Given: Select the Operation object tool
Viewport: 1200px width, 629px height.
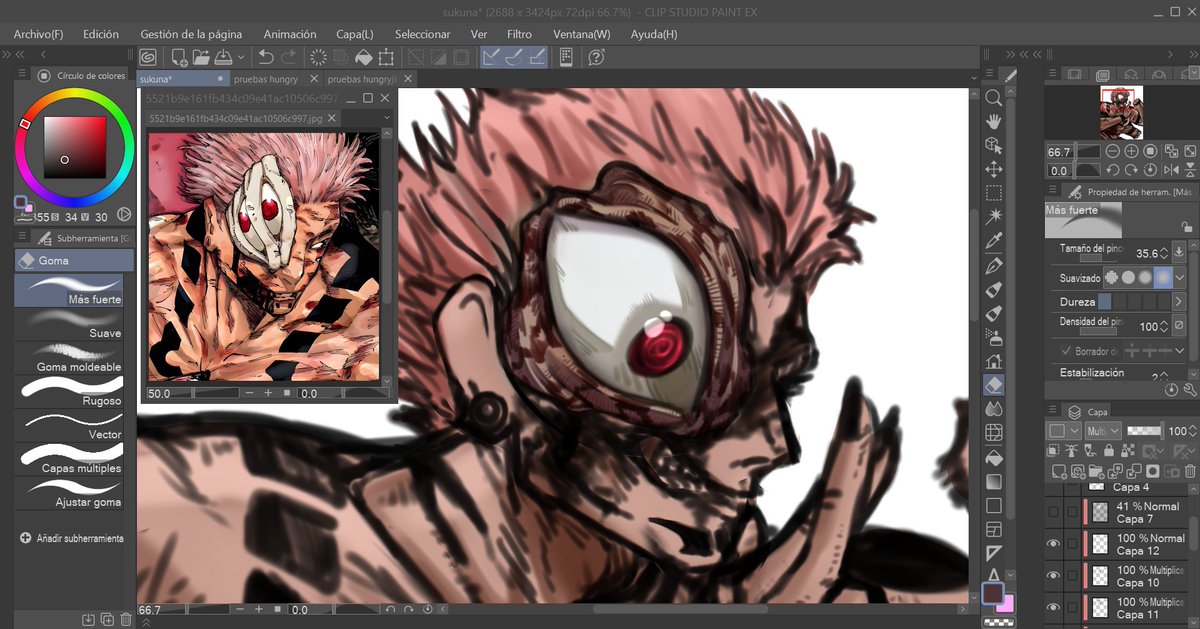Looking at the screenshot, I should point(993,146).
